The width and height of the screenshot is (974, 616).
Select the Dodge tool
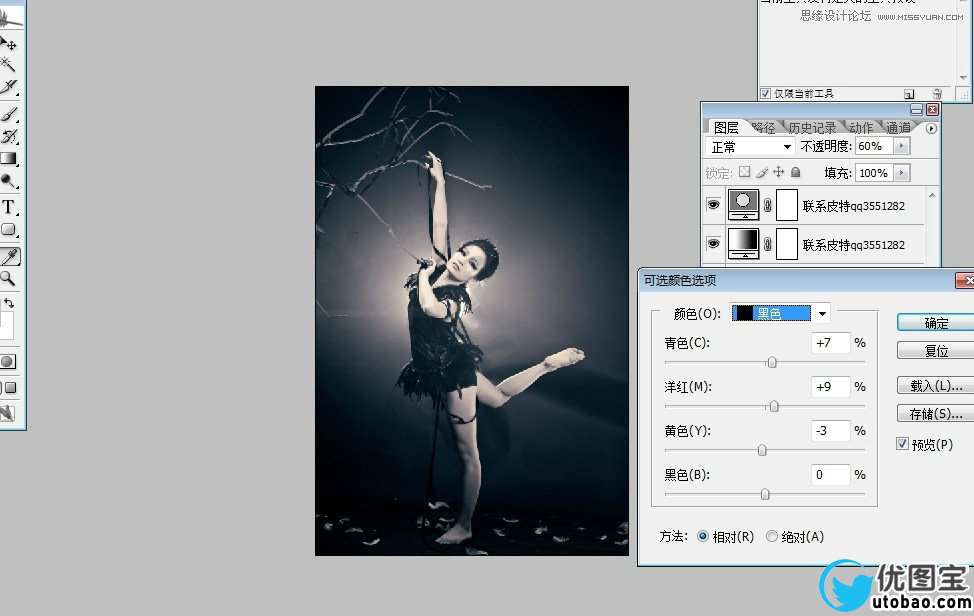[9, 181]
